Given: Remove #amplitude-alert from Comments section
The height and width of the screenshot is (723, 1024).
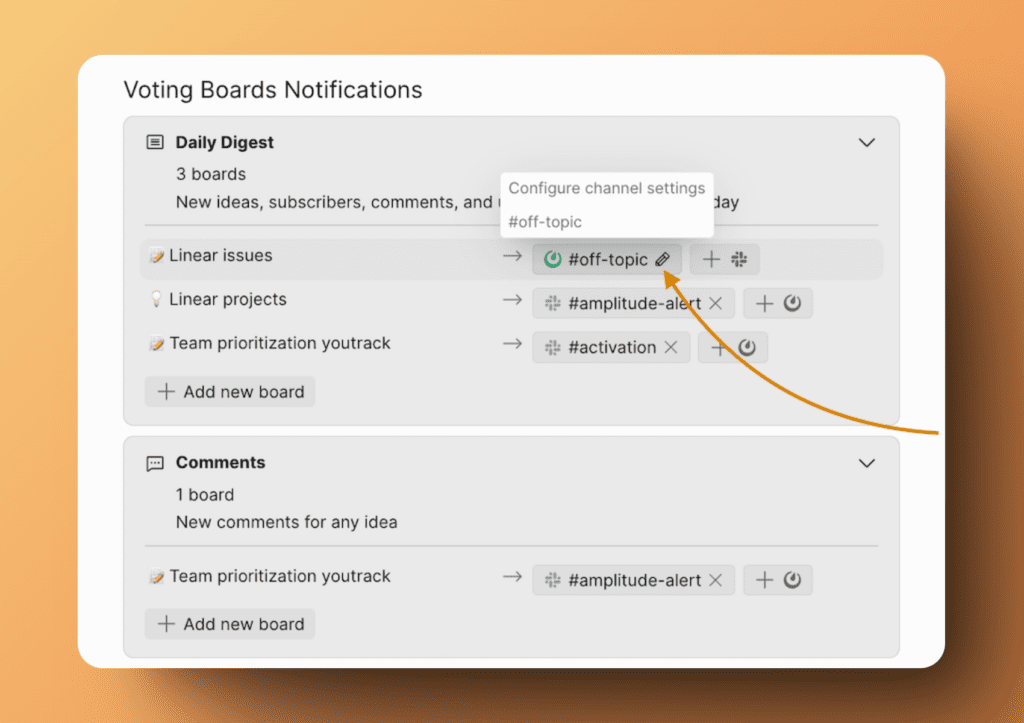Looking at the screenshot, I should (x=716, y=580).
